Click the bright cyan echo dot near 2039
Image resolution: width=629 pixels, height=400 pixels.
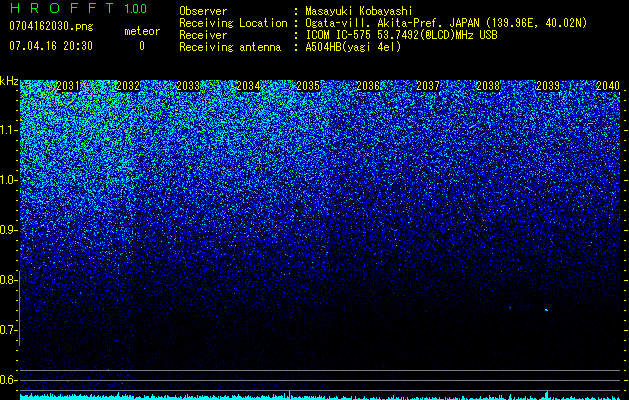pyautogui.click(x=546, y=310)
